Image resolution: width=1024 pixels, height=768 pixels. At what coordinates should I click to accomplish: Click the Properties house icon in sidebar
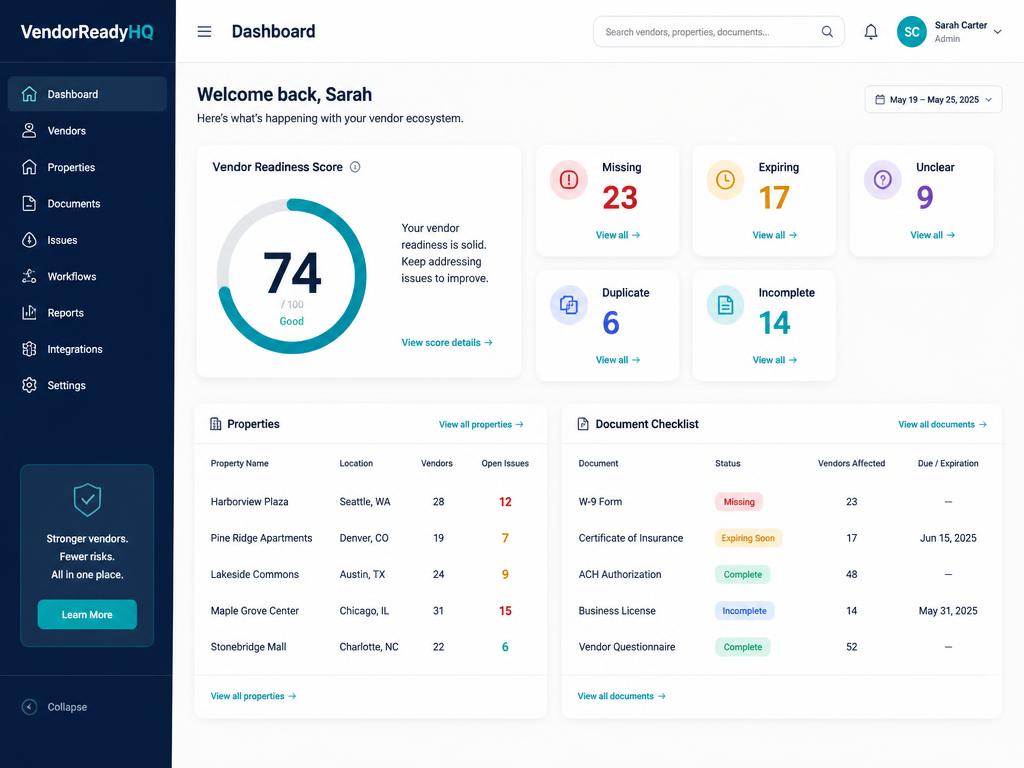point(29,167)
